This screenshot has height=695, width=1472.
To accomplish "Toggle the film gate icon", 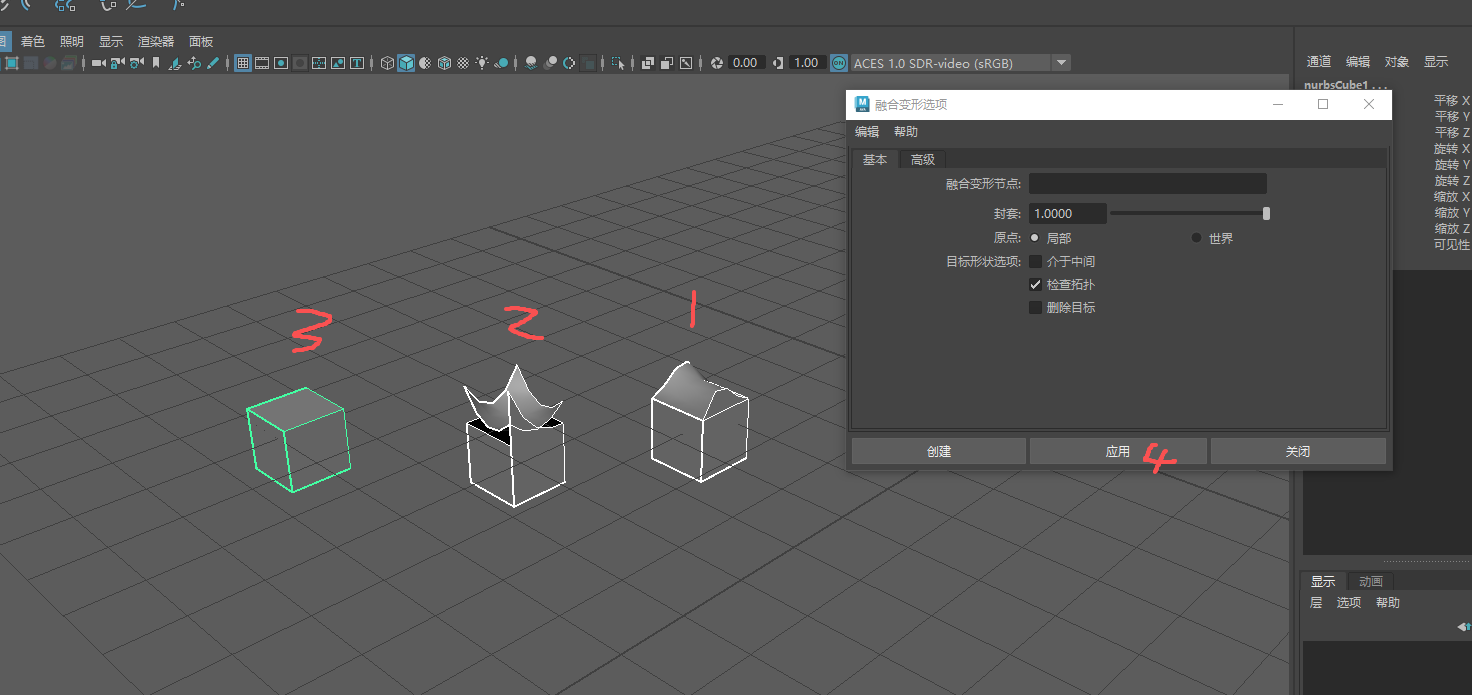I will (262, 63).
